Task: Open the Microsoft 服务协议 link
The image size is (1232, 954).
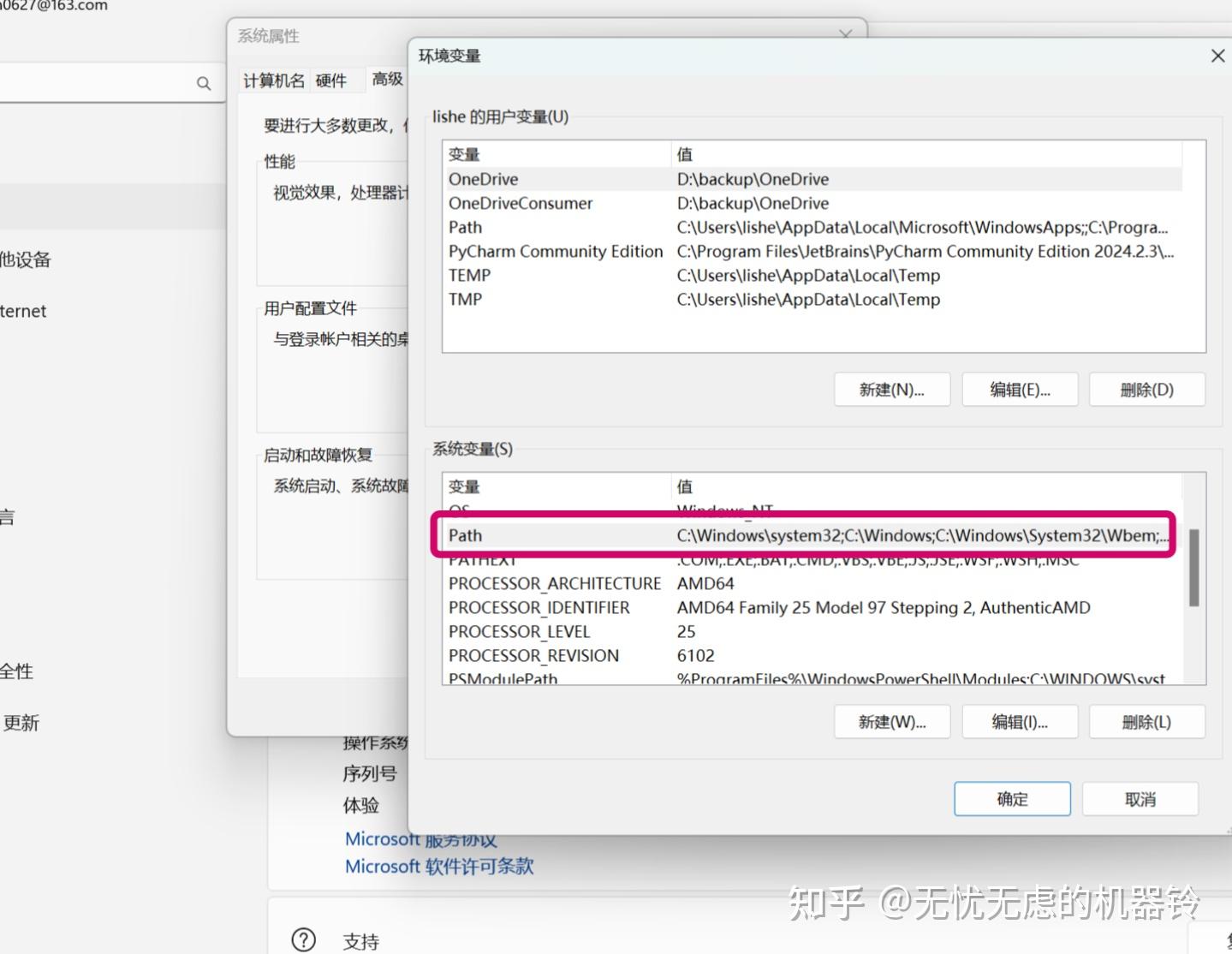Action: (419, 838)
